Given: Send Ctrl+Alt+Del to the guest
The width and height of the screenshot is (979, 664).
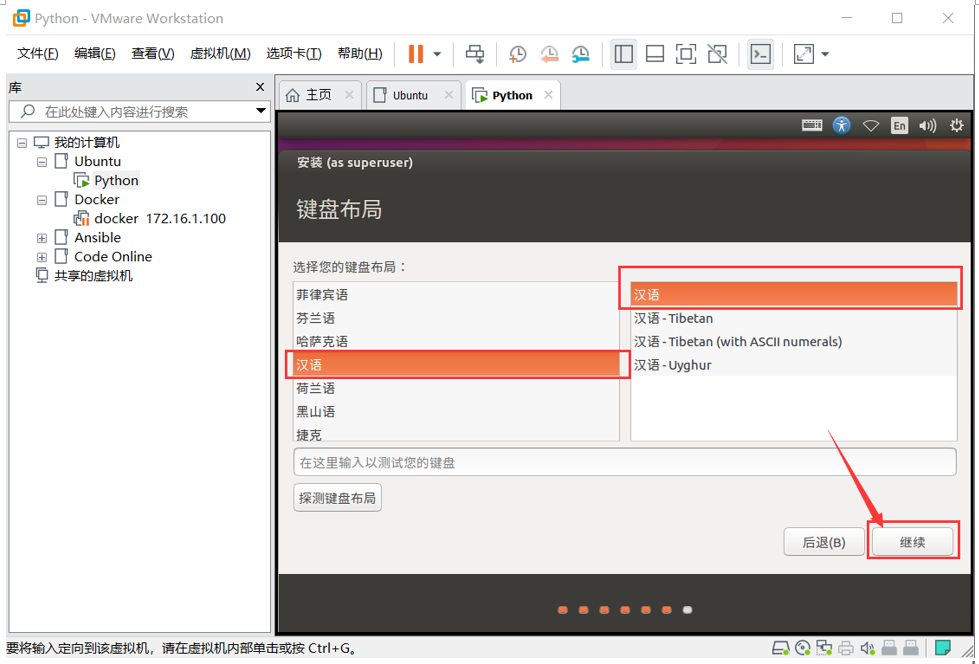Looking at the screenshot, I should pyautogui.click(x=476, y=53).
